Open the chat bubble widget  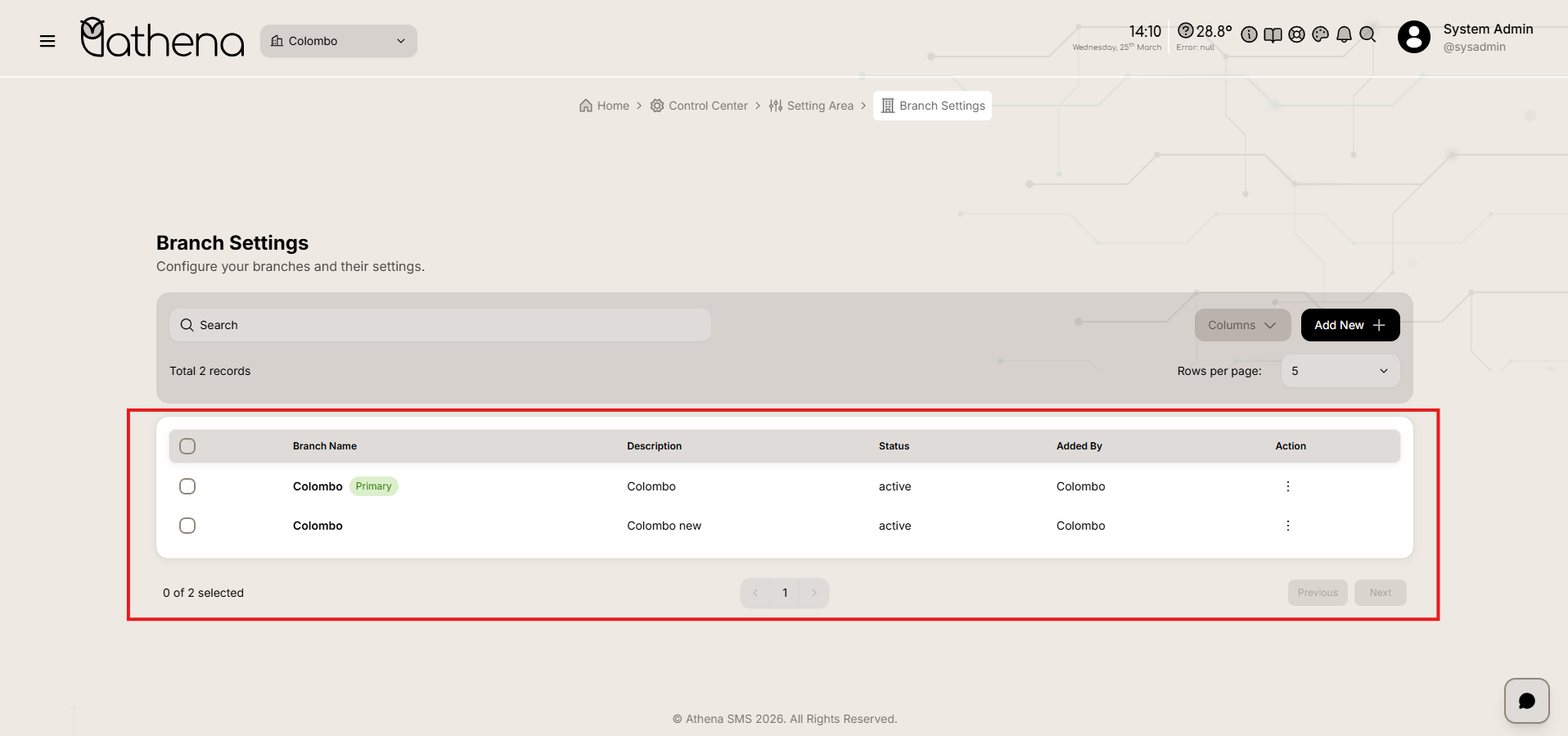point(1526,701)
